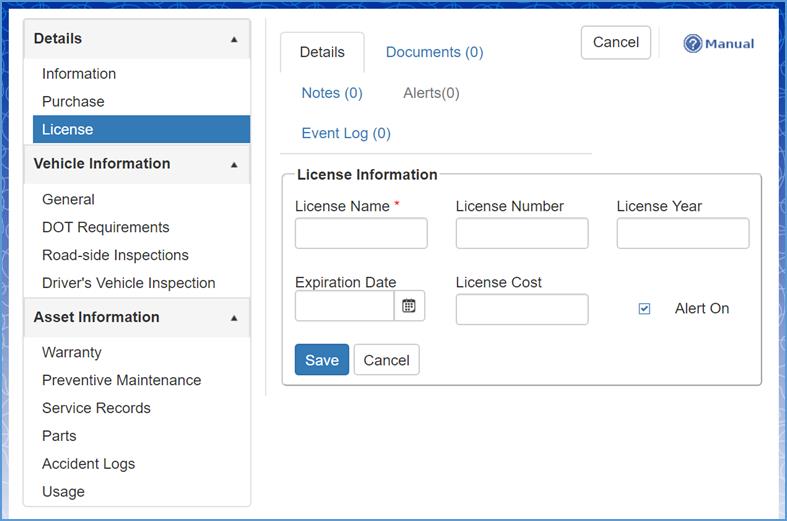This screenshot has height=521, width=787.
Task: Open Purchase under the Details section
Action: 73,102
